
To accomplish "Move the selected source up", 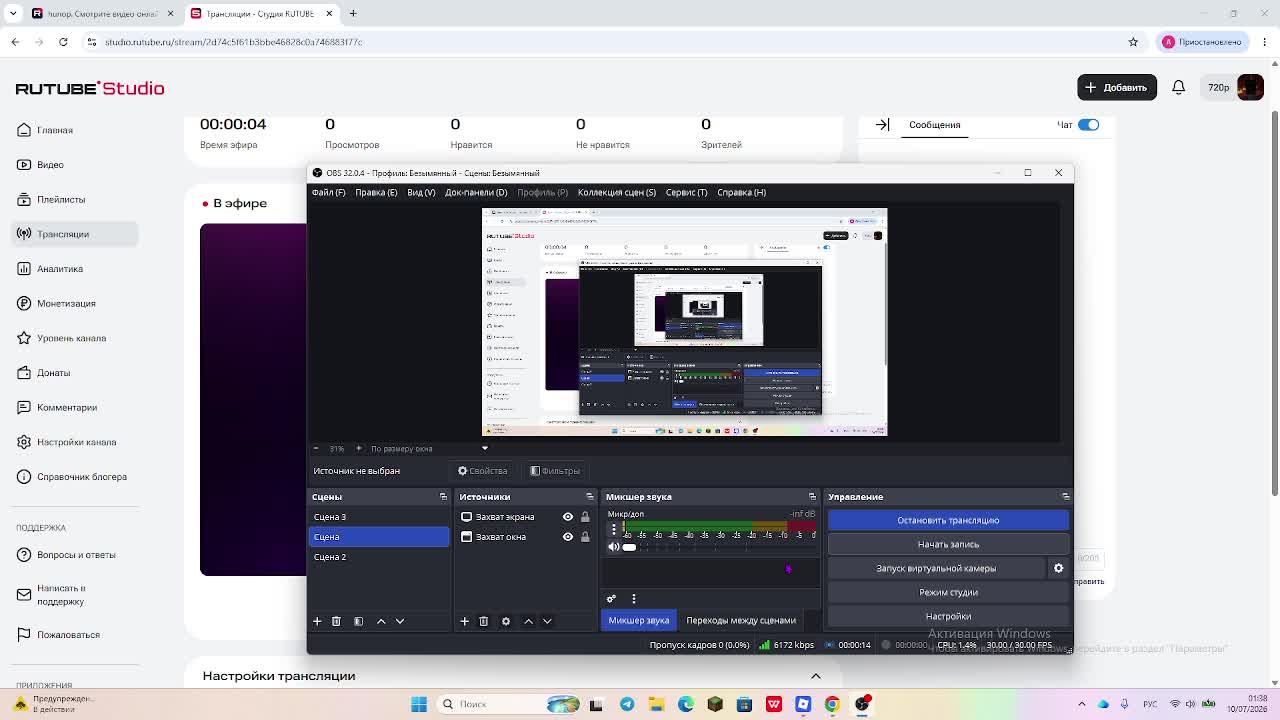I will click(x=528, y=621).
